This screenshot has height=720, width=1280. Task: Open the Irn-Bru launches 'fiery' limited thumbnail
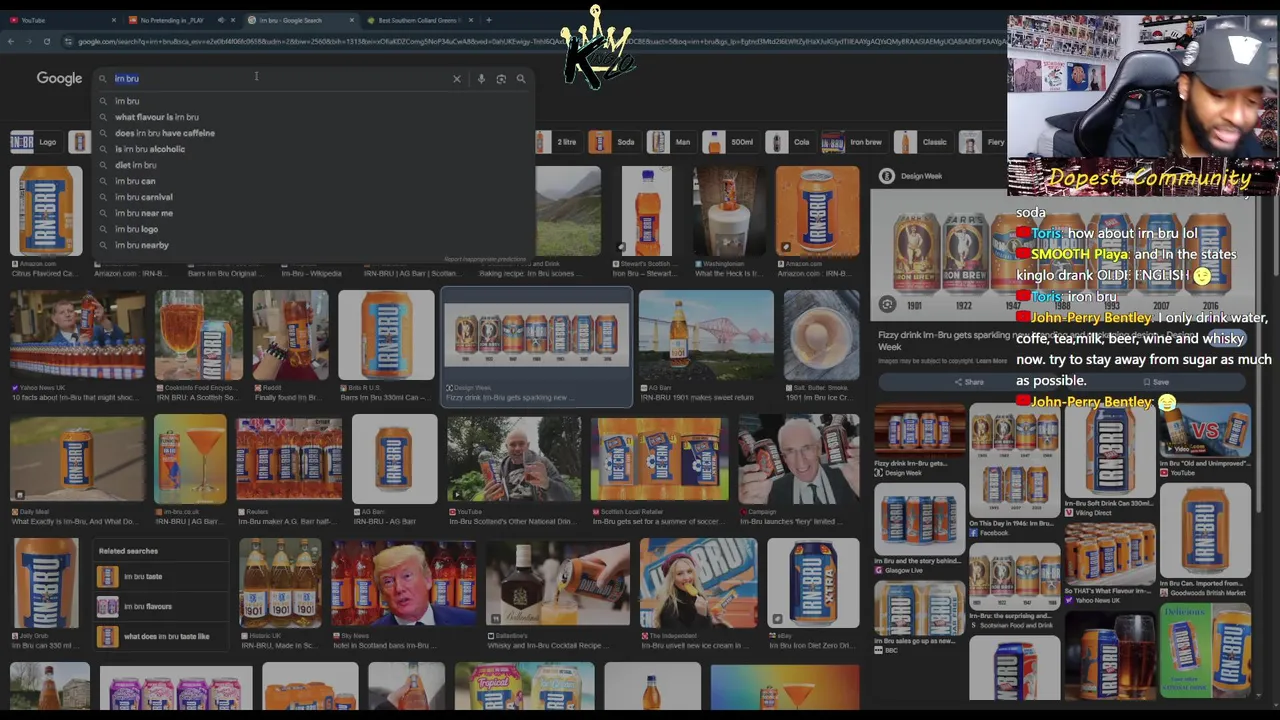pyautogui.click(x=798, y=459)
